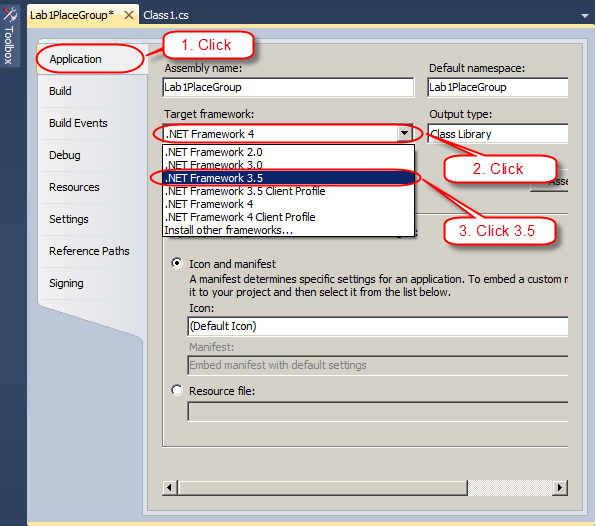The image size is (596, 526).
Task: Open the Toolbox side panel
Action: (9, 36)
